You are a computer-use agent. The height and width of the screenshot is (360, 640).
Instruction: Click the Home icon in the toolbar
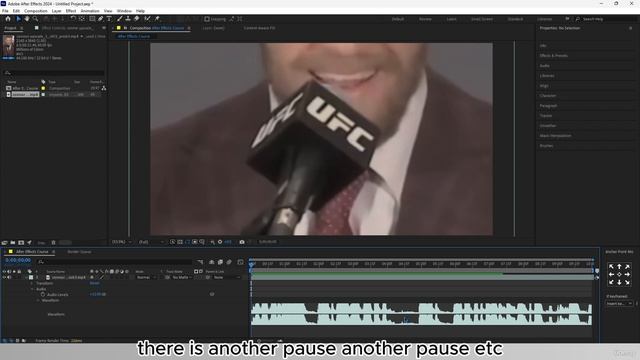[8, 19]
